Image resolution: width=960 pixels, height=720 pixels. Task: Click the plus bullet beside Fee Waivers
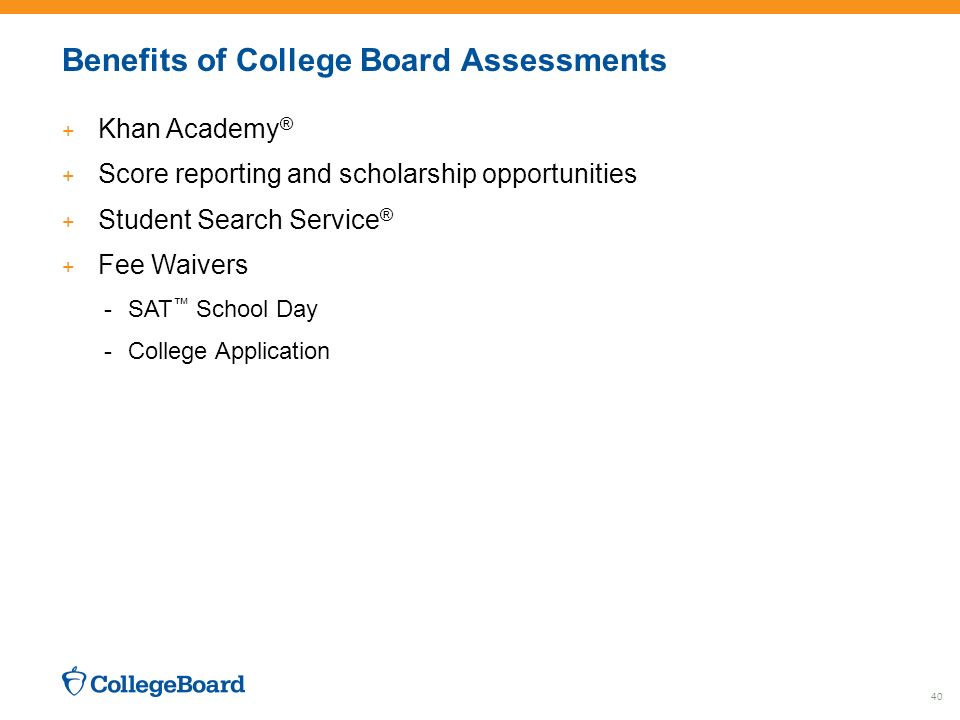click(x=68, y=267)
